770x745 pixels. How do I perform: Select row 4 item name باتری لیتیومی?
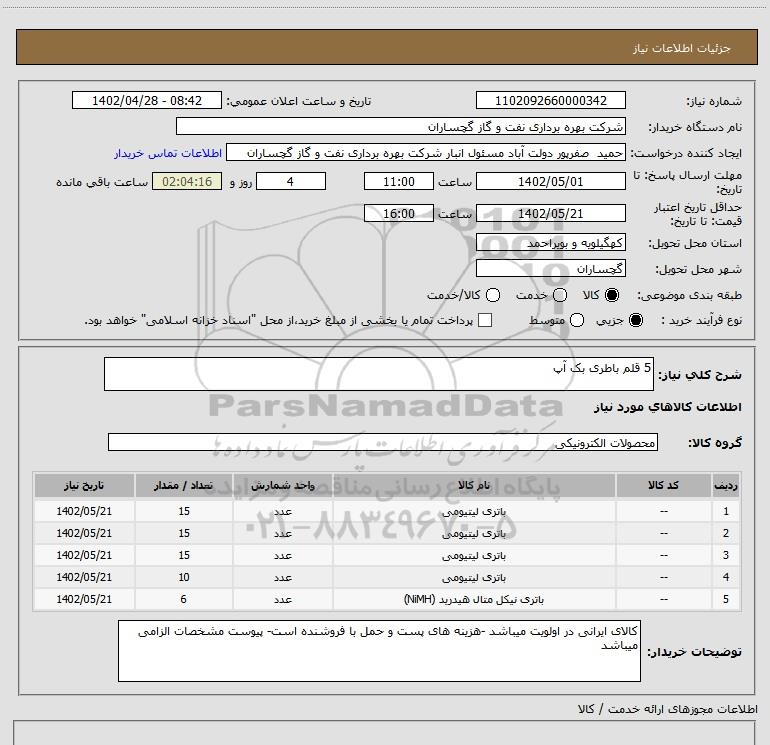tap(474, 578)
